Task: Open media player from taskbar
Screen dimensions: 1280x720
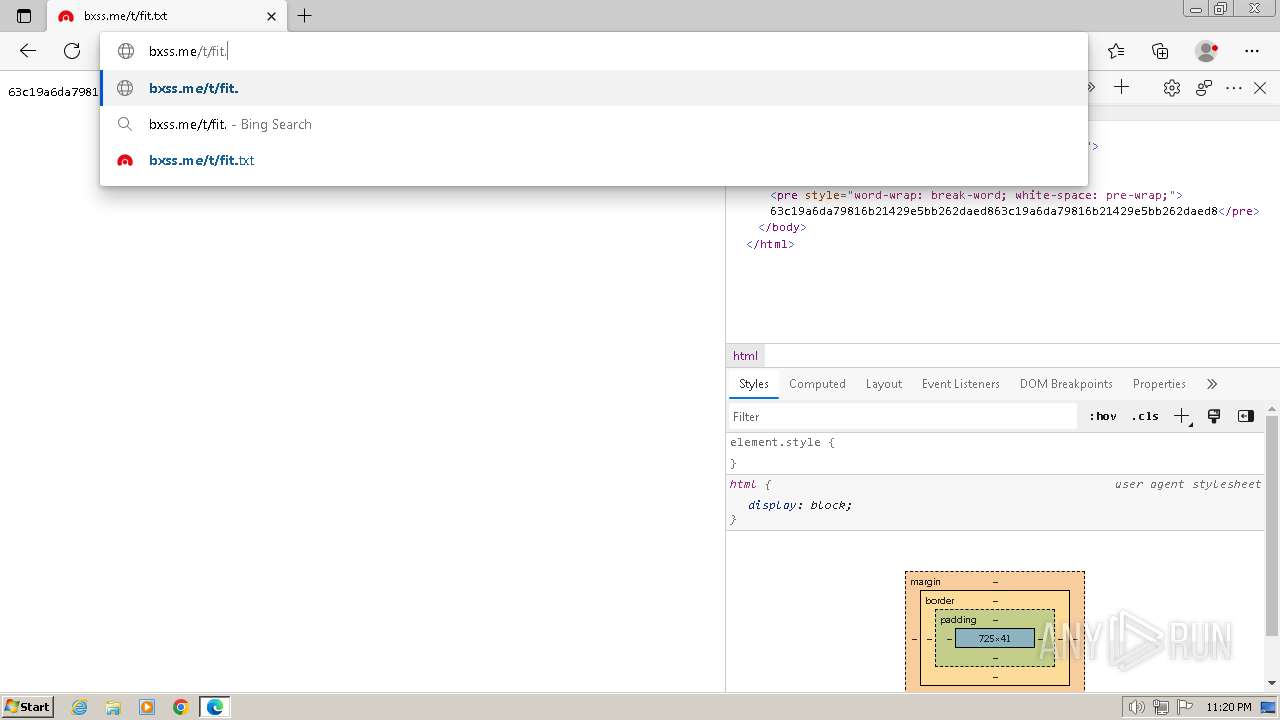Action: point(147,707)
